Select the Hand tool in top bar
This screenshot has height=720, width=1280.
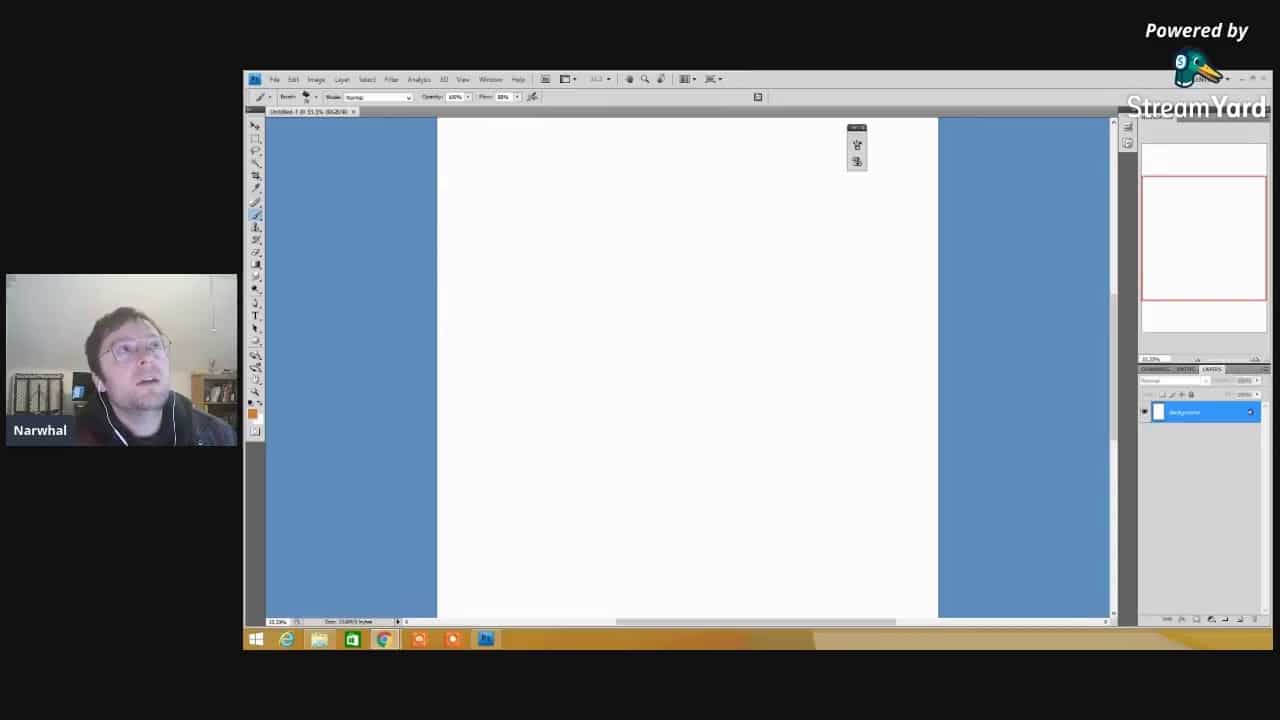(x=629, y=79)
